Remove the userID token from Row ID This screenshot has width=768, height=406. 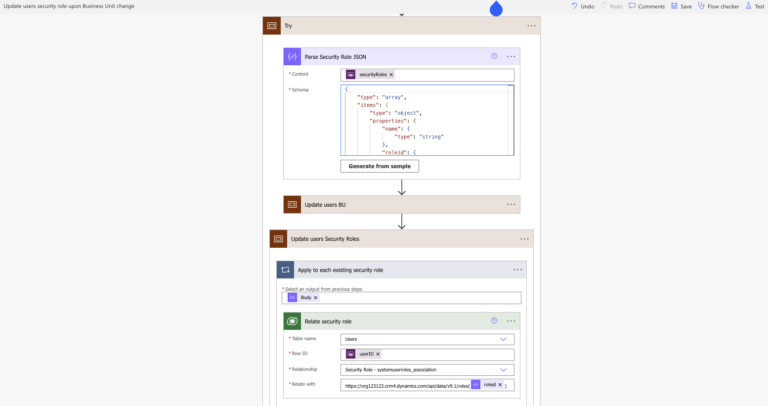click(379, 354)
